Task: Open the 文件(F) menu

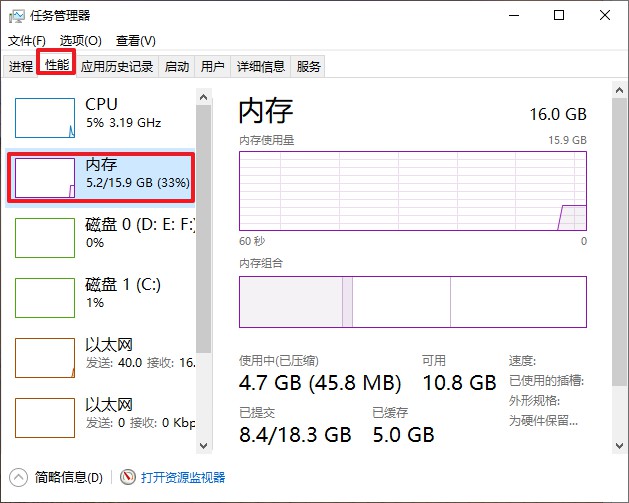Action: 27,41
